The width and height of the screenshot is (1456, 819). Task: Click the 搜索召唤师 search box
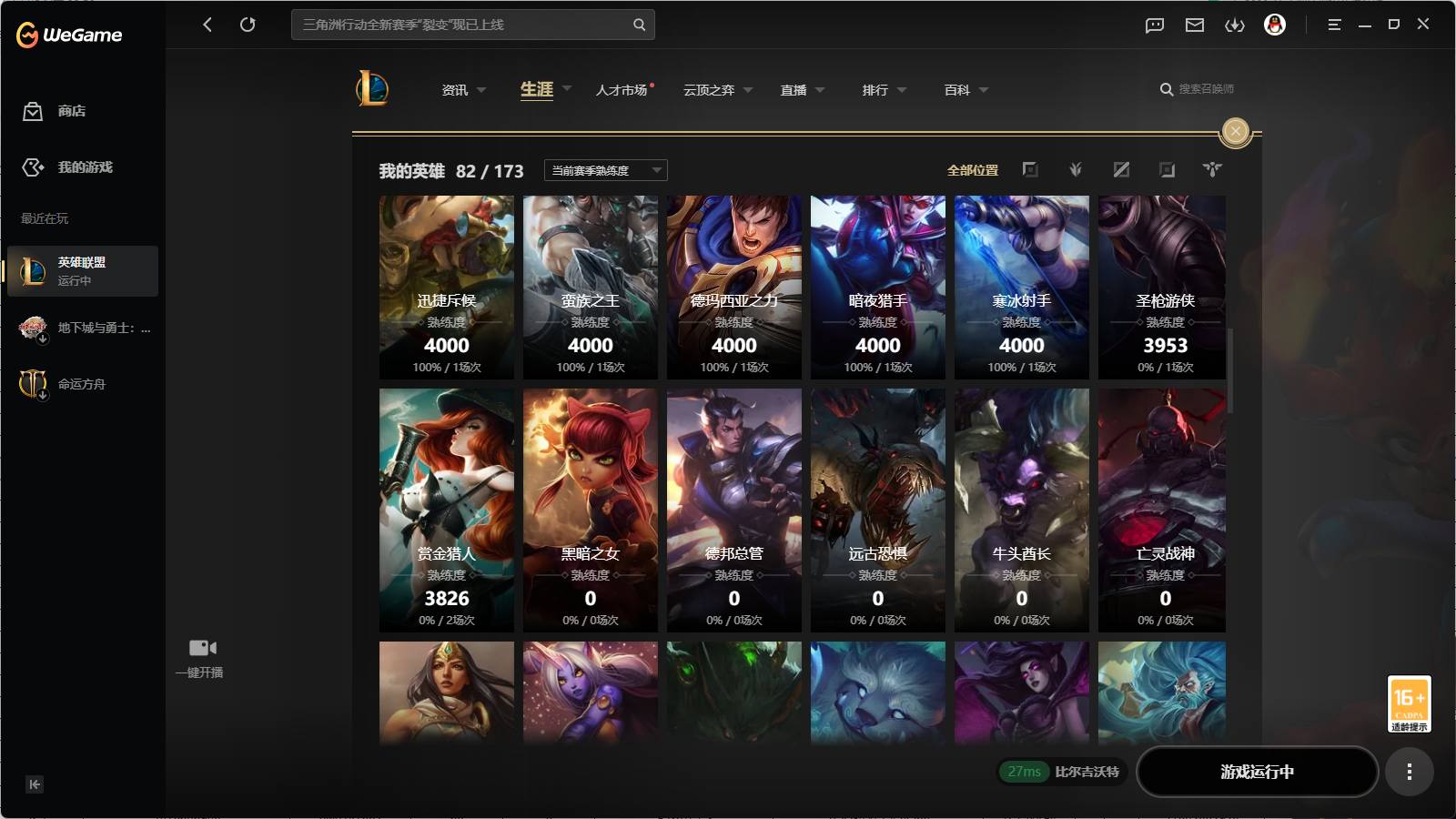[1198, 89]
